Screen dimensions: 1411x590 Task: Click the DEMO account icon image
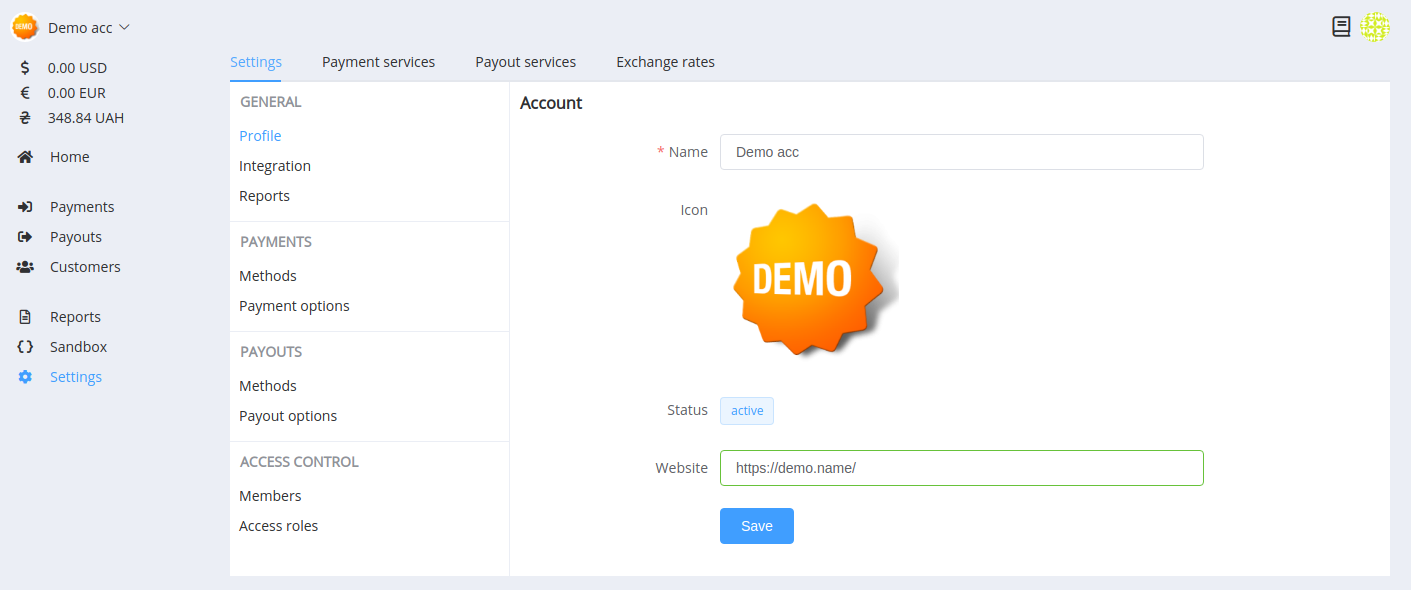pos(810,279)
